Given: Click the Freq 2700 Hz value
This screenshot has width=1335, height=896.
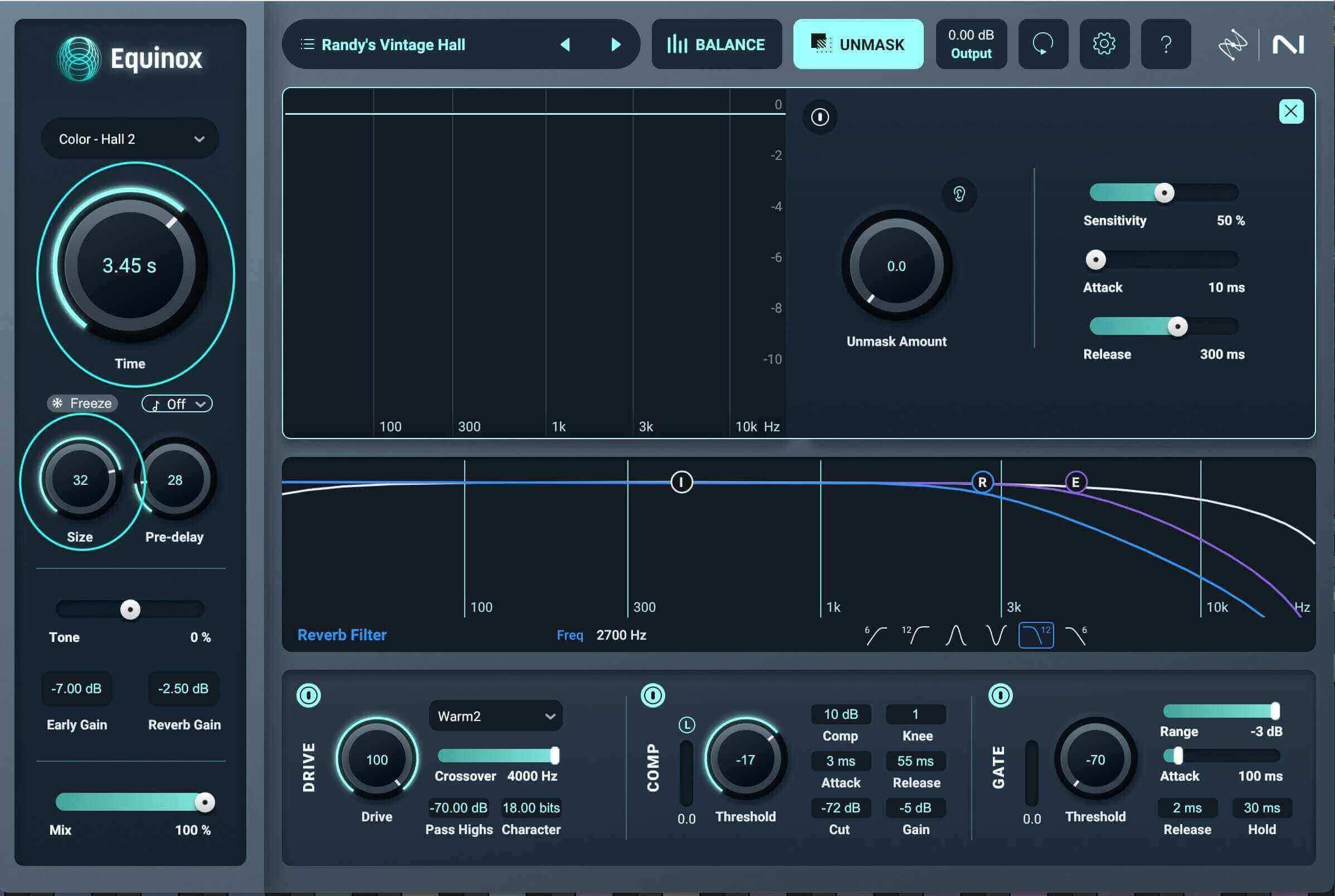Looking at the screenshot, I should pos(621,635).
